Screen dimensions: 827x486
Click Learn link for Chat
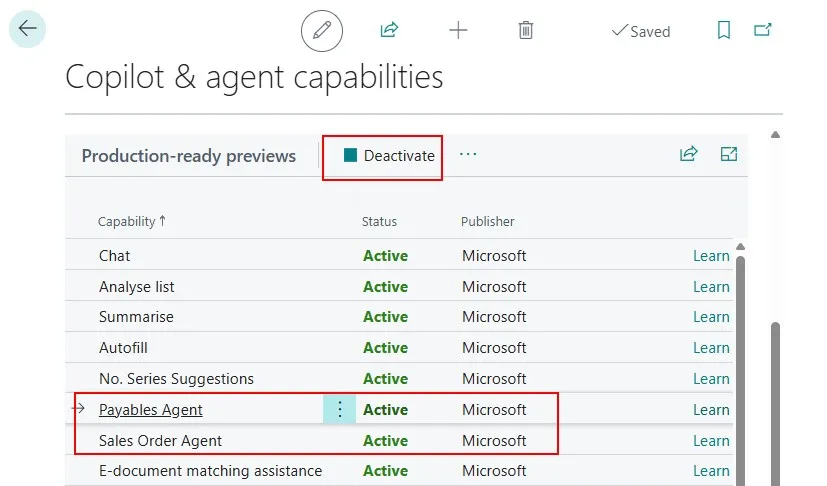pos(711,256)
